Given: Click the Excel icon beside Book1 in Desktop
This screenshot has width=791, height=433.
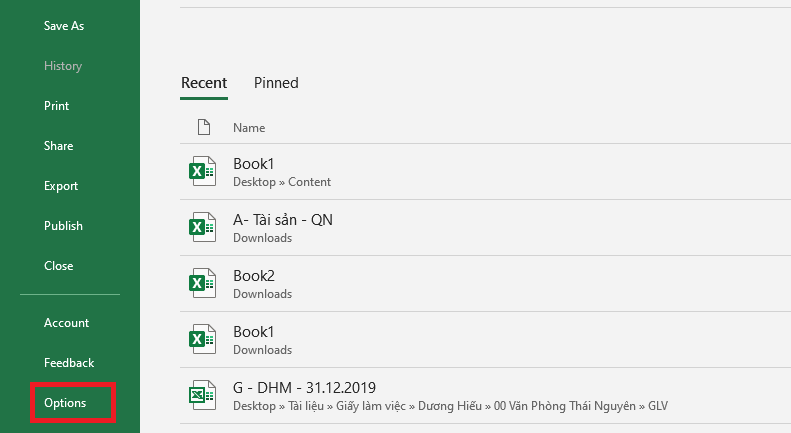Looking at the screenshot, I should click(203, 171).
